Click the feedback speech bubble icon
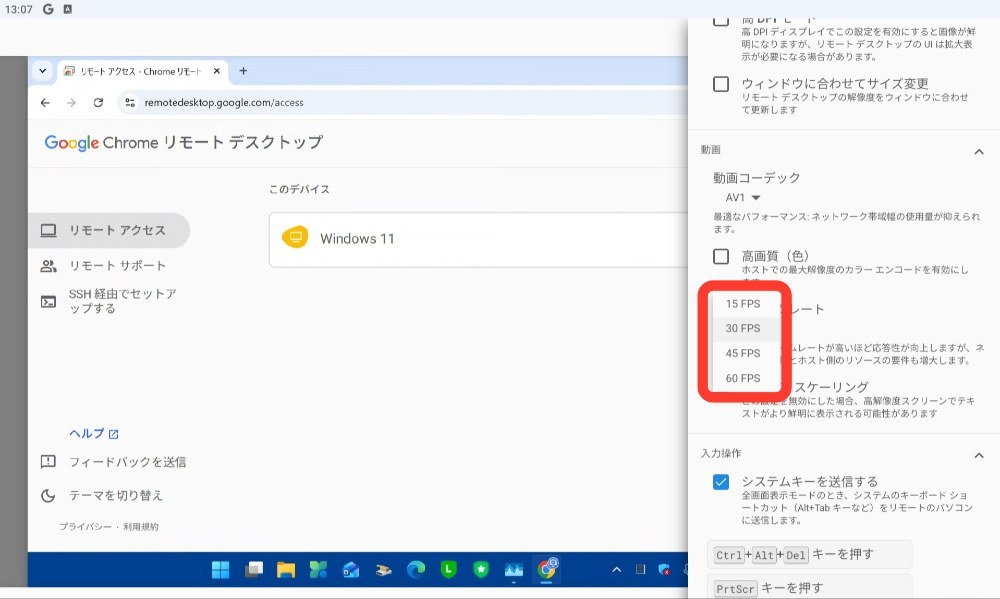1000x599 pixels. [48, 462]
